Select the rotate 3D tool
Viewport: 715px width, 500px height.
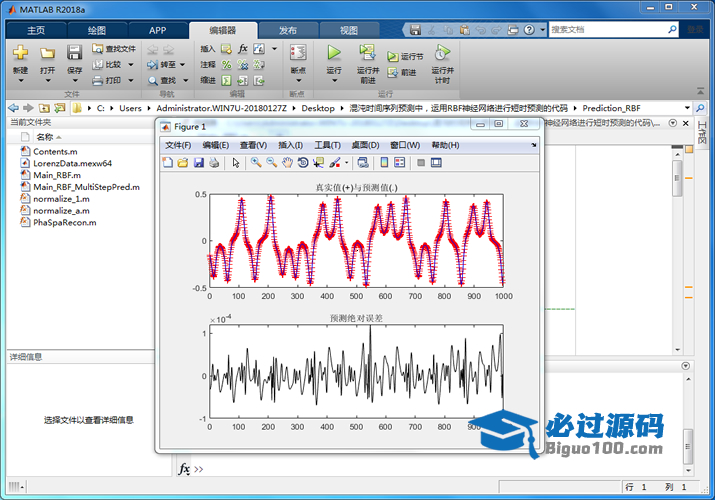[x=302, y=163]
